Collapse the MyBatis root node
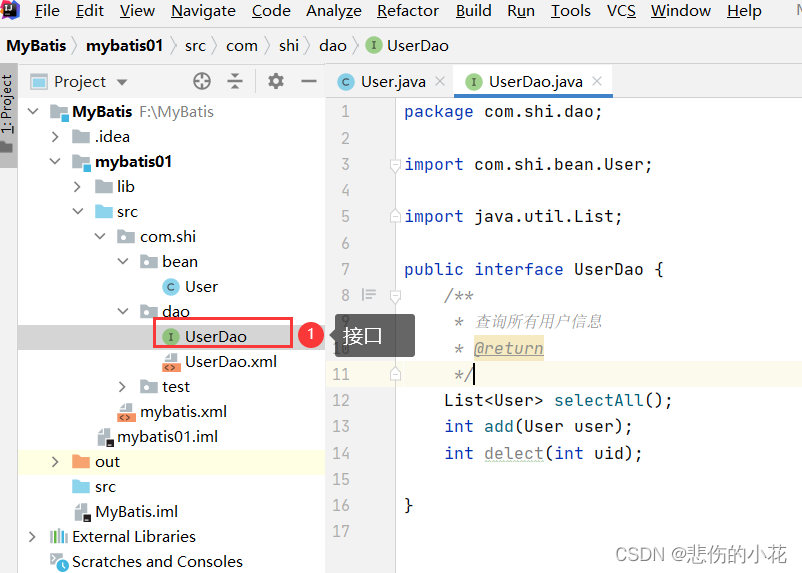 click(x=33, y=111)
